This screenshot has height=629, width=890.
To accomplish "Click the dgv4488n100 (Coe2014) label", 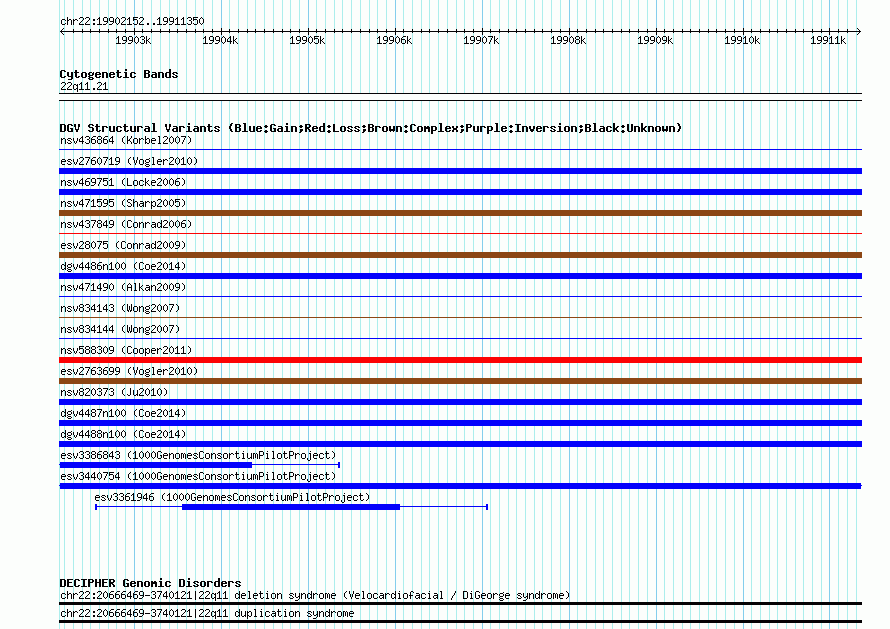I will [123, 434].
